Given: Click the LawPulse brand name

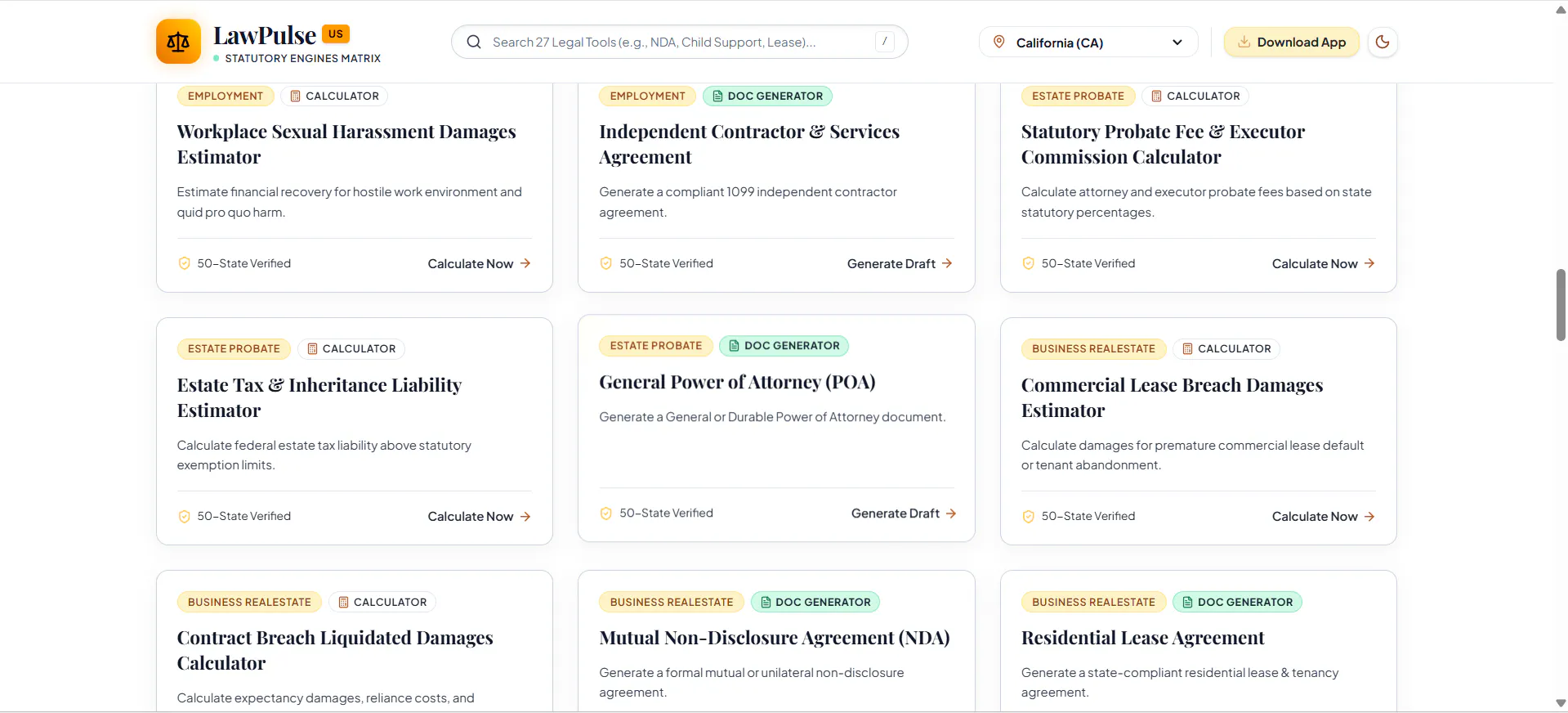Looking at the screenshot, I should [265, 35].
